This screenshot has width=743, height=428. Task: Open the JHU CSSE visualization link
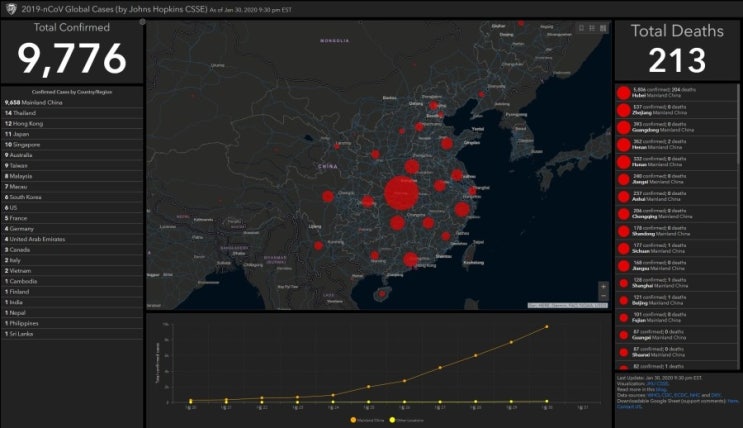[x=658, y=384]
